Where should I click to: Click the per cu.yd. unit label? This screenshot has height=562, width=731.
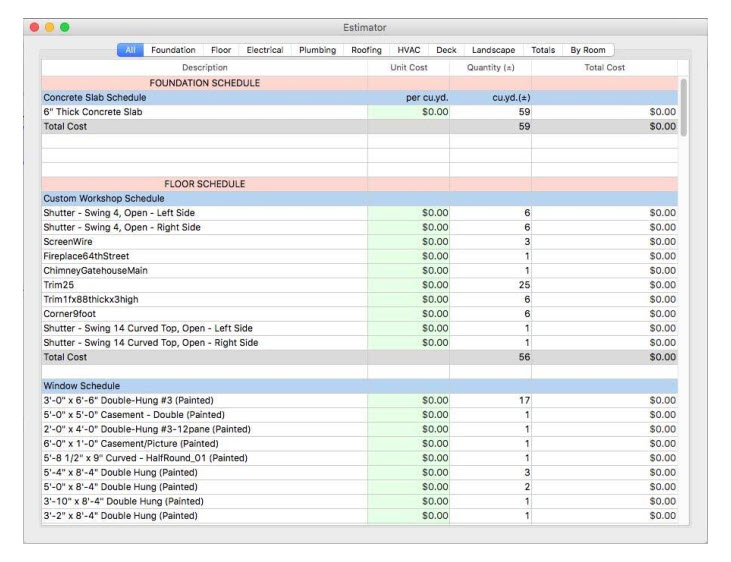point(427,98)
